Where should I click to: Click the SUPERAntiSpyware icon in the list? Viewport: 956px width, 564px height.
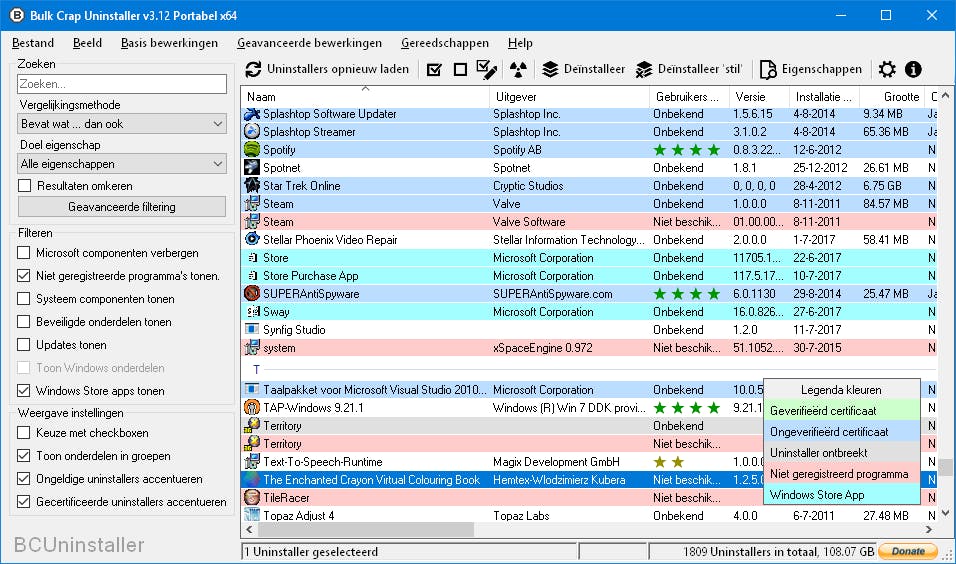[252, 294]
